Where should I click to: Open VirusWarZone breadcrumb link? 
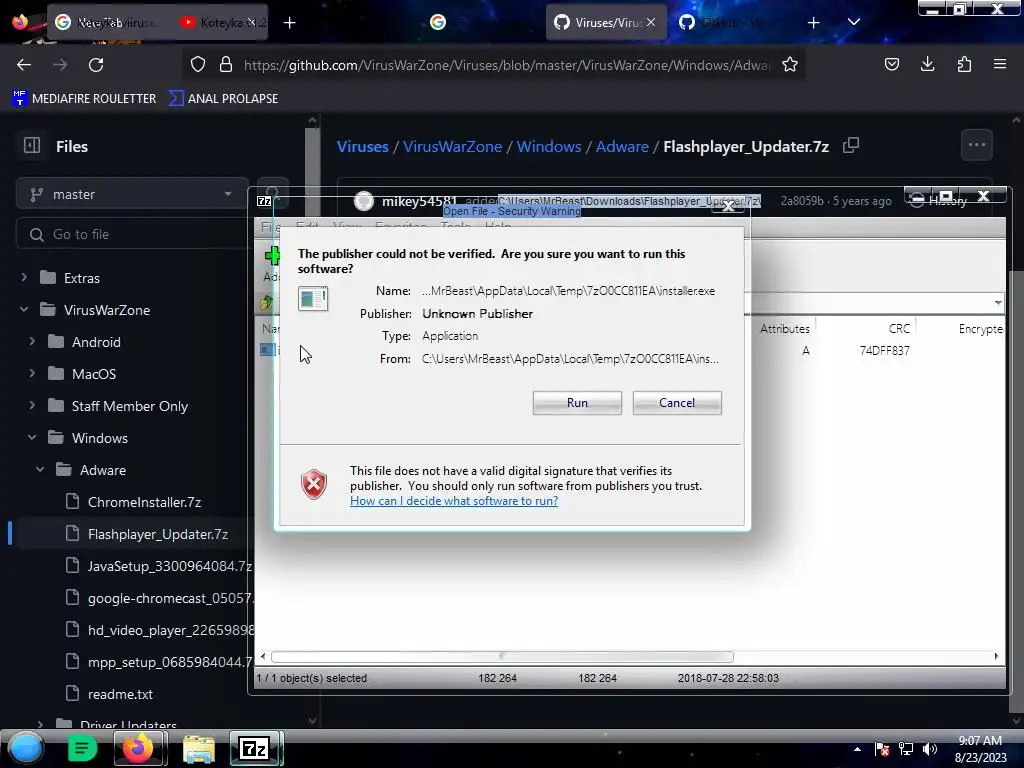[453, 146]
